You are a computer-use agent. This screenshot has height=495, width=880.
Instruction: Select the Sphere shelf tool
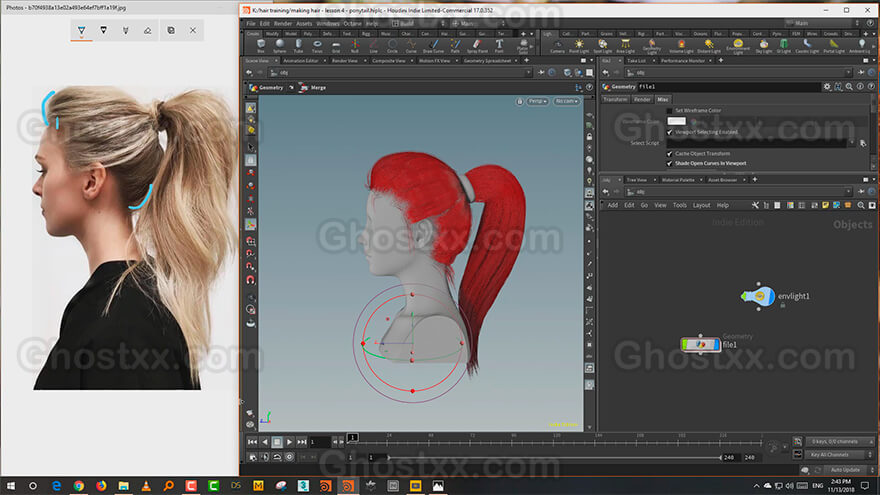(279, 46)
